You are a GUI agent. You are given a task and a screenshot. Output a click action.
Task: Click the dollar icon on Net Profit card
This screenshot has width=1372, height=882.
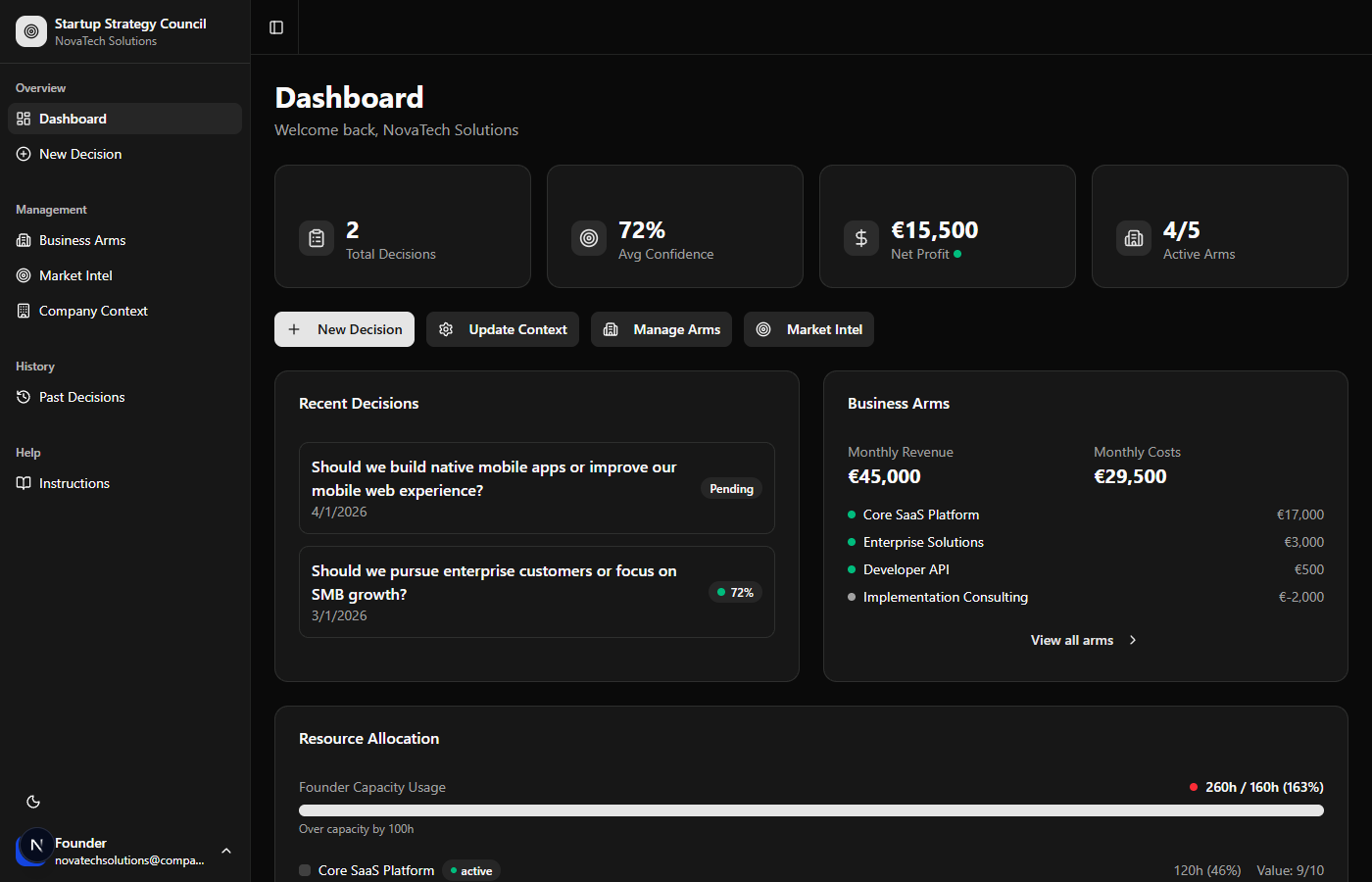(860, 237)
